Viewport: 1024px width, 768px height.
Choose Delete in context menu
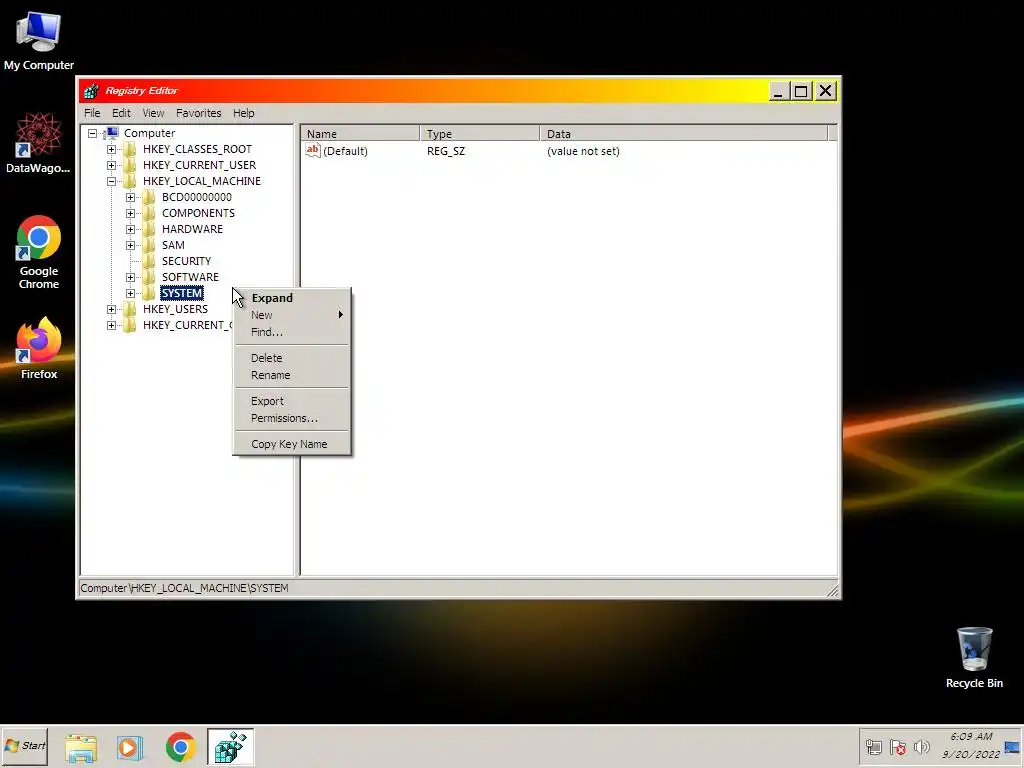[292, 358]
